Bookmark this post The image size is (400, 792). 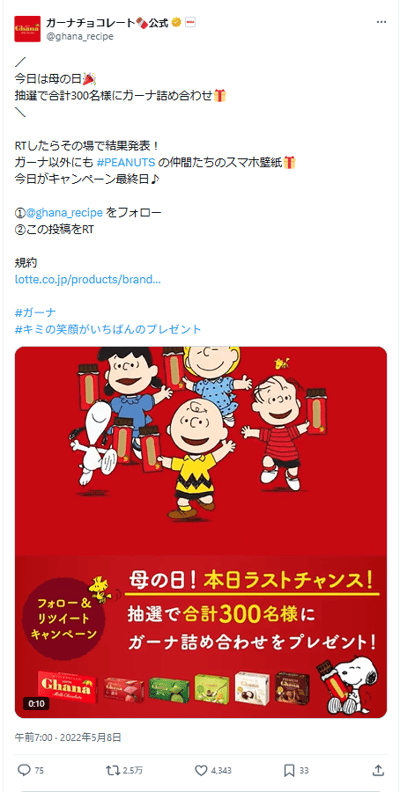289,770
